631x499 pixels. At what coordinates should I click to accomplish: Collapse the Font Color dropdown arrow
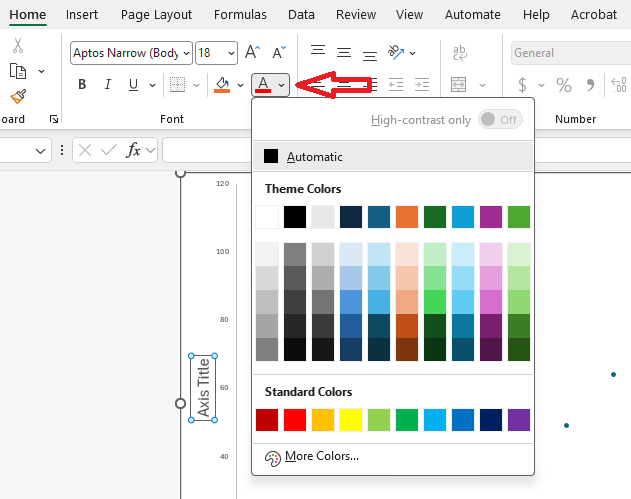(x=282, y=85)
